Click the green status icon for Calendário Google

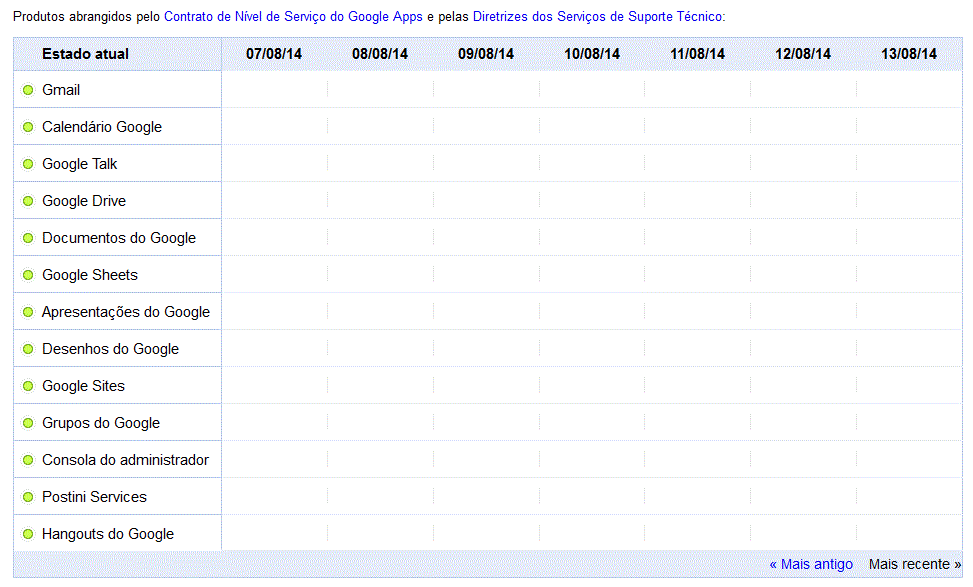click(28, 127)
